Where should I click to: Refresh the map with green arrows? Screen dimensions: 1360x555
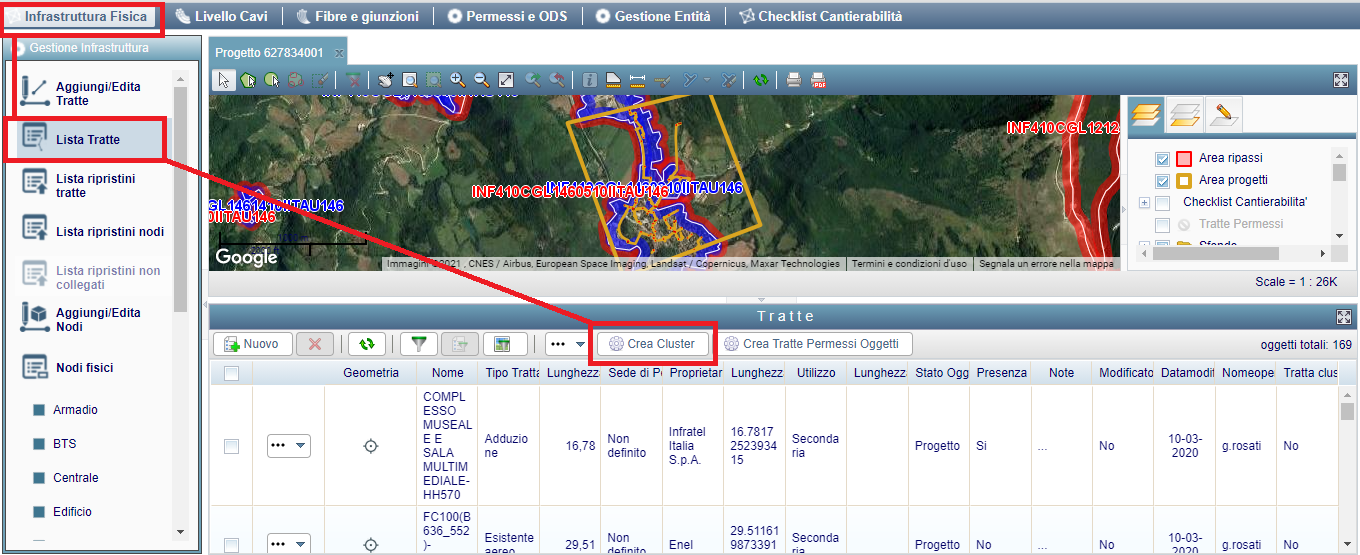[x=761, y=80]
